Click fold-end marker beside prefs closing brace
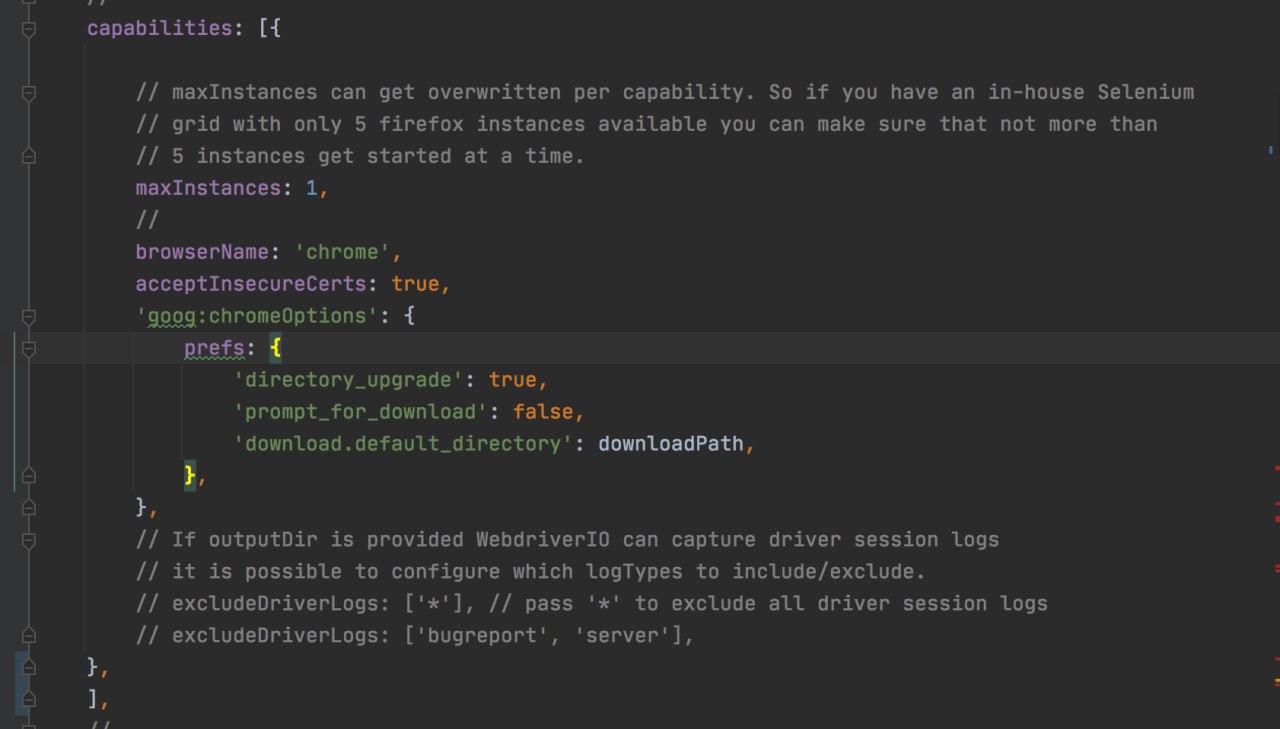This screenshot has height=729, width=1280. click(x=28, y=476)
